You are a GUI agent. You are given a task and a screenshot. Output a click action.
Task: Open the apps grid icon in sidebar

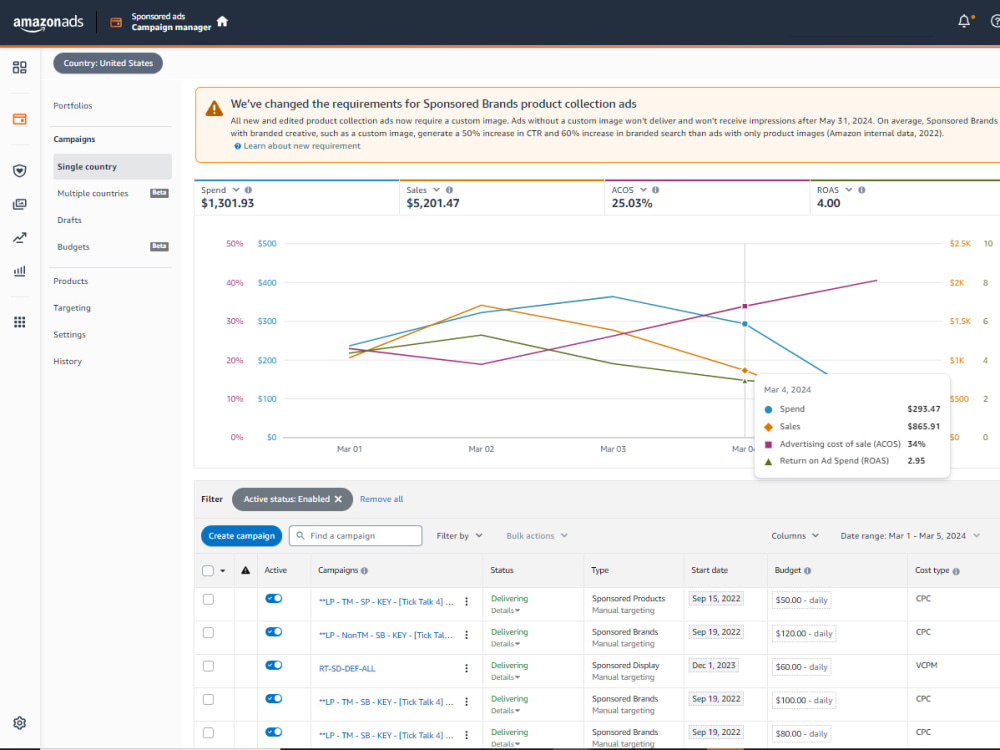pyautogui.click(x=20, y=322)
